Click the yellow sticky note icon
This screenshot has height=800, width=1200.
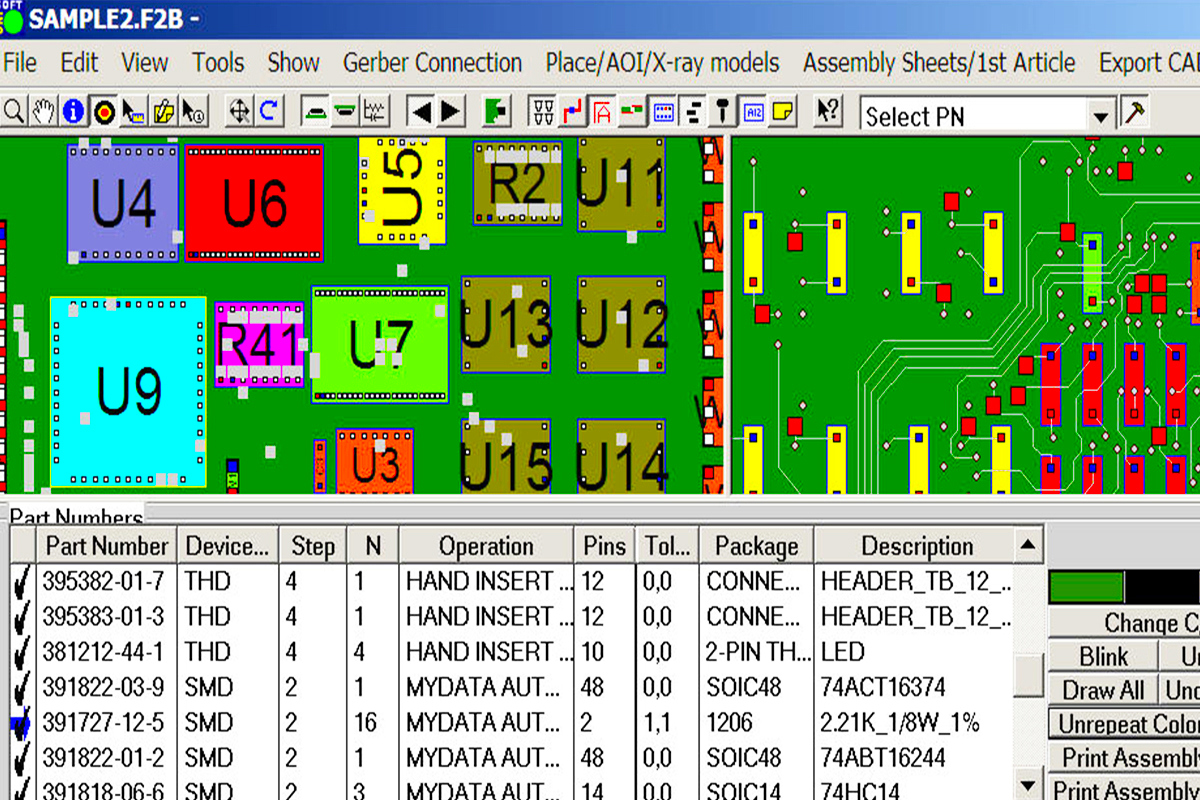click(783, 111)
